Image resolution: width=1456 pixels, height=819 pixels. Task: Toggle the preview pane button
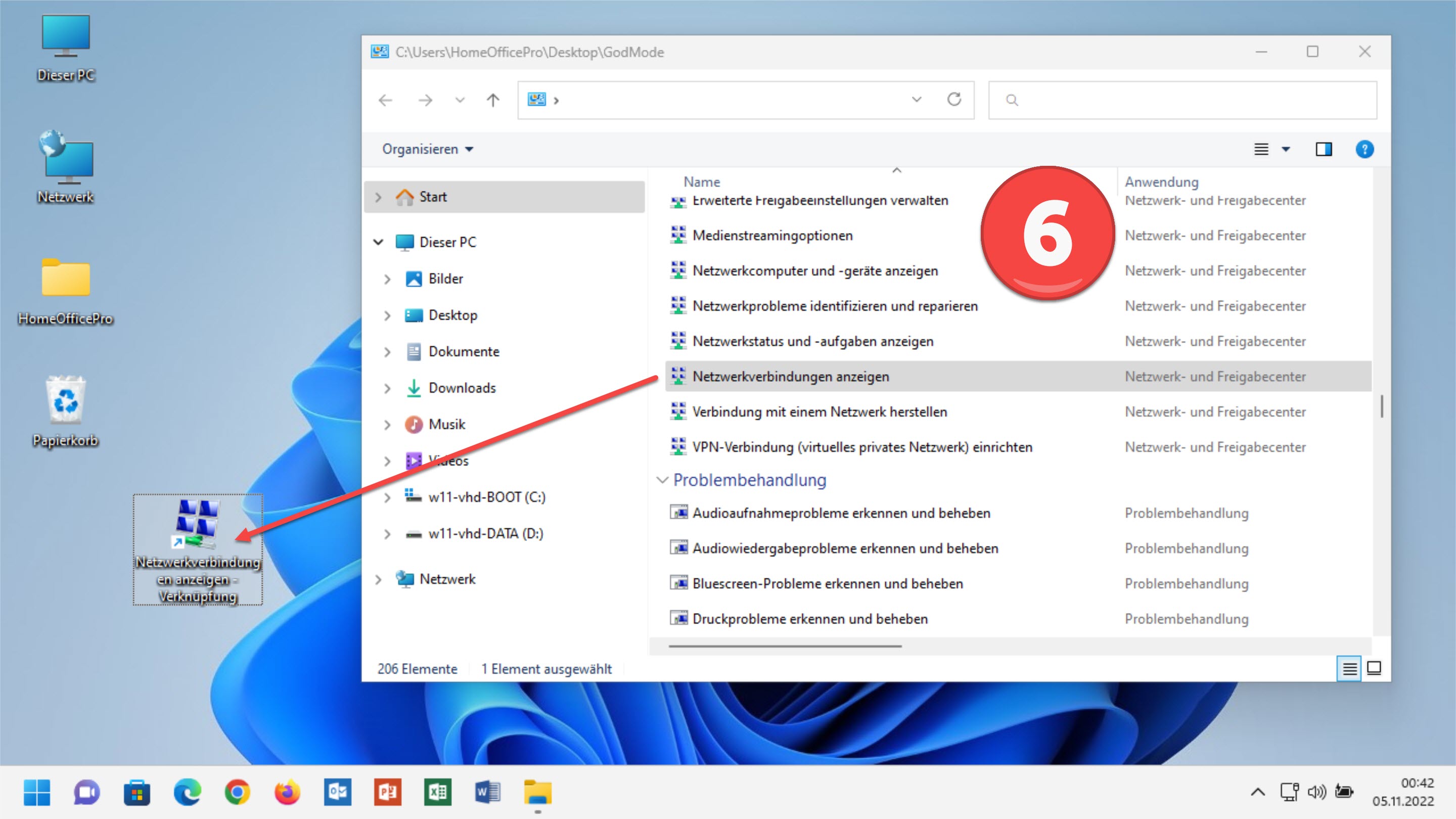pyautogui.click(x=1323, y=149)
